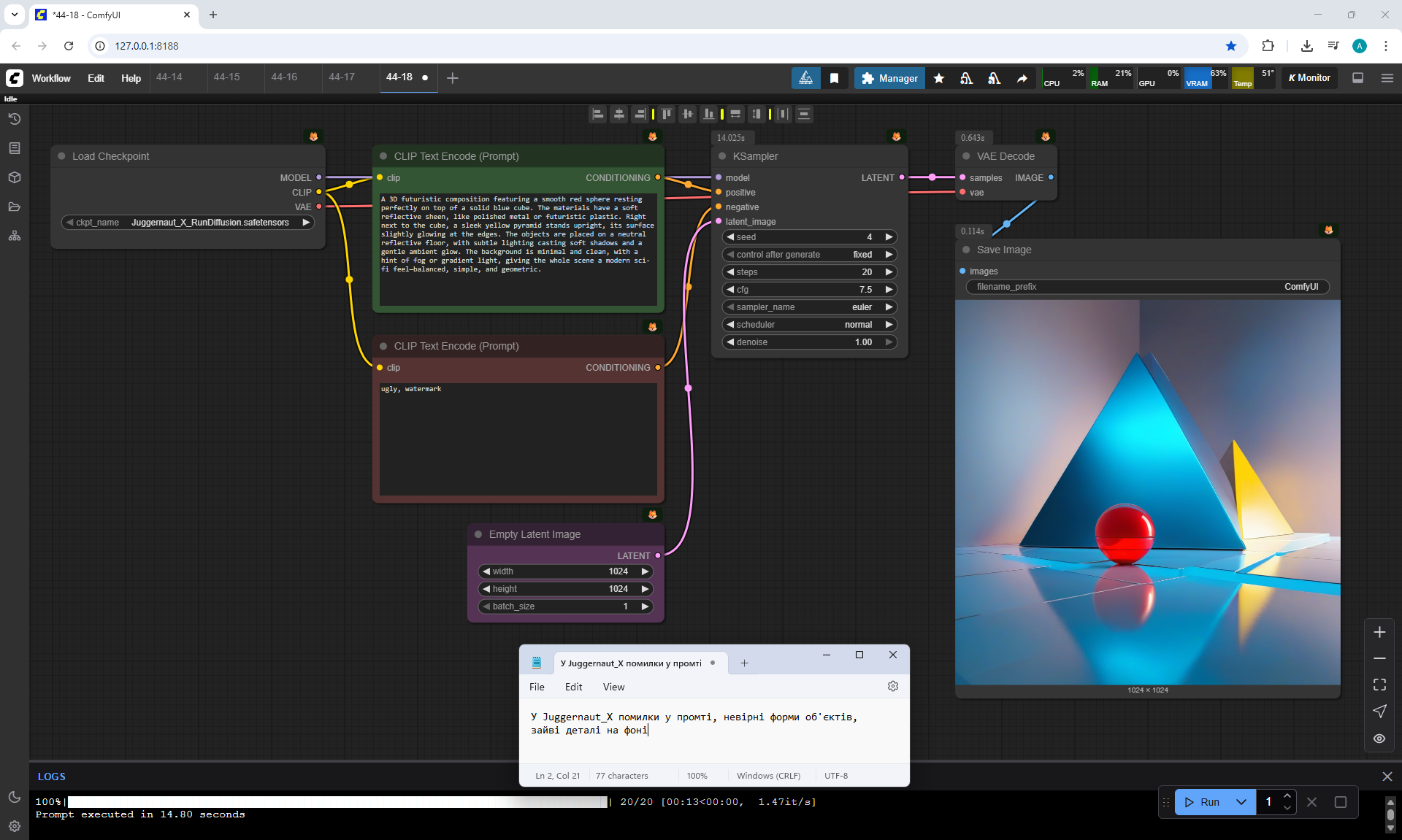Viewport: 1402px width, 840px height.
Task: Open the Workflow menu
Action: pos(51,78)
